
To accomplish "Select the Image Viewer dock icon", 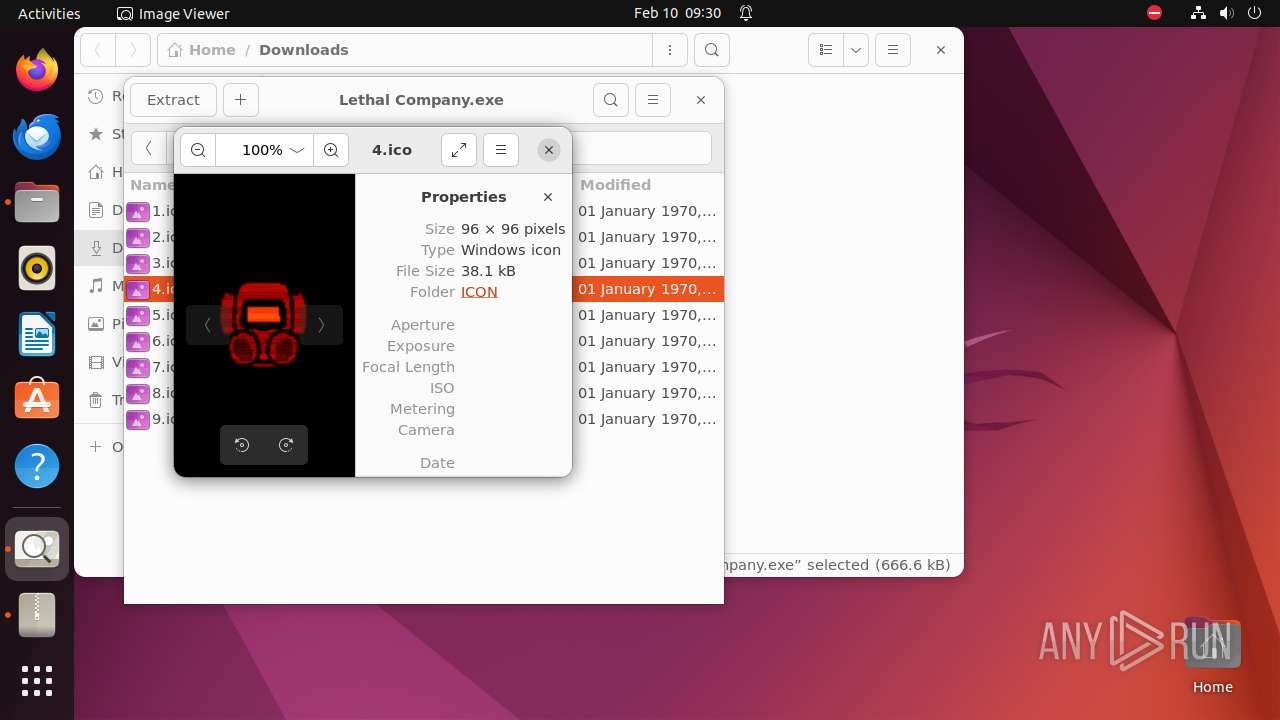I will click(x=37, y=549).
